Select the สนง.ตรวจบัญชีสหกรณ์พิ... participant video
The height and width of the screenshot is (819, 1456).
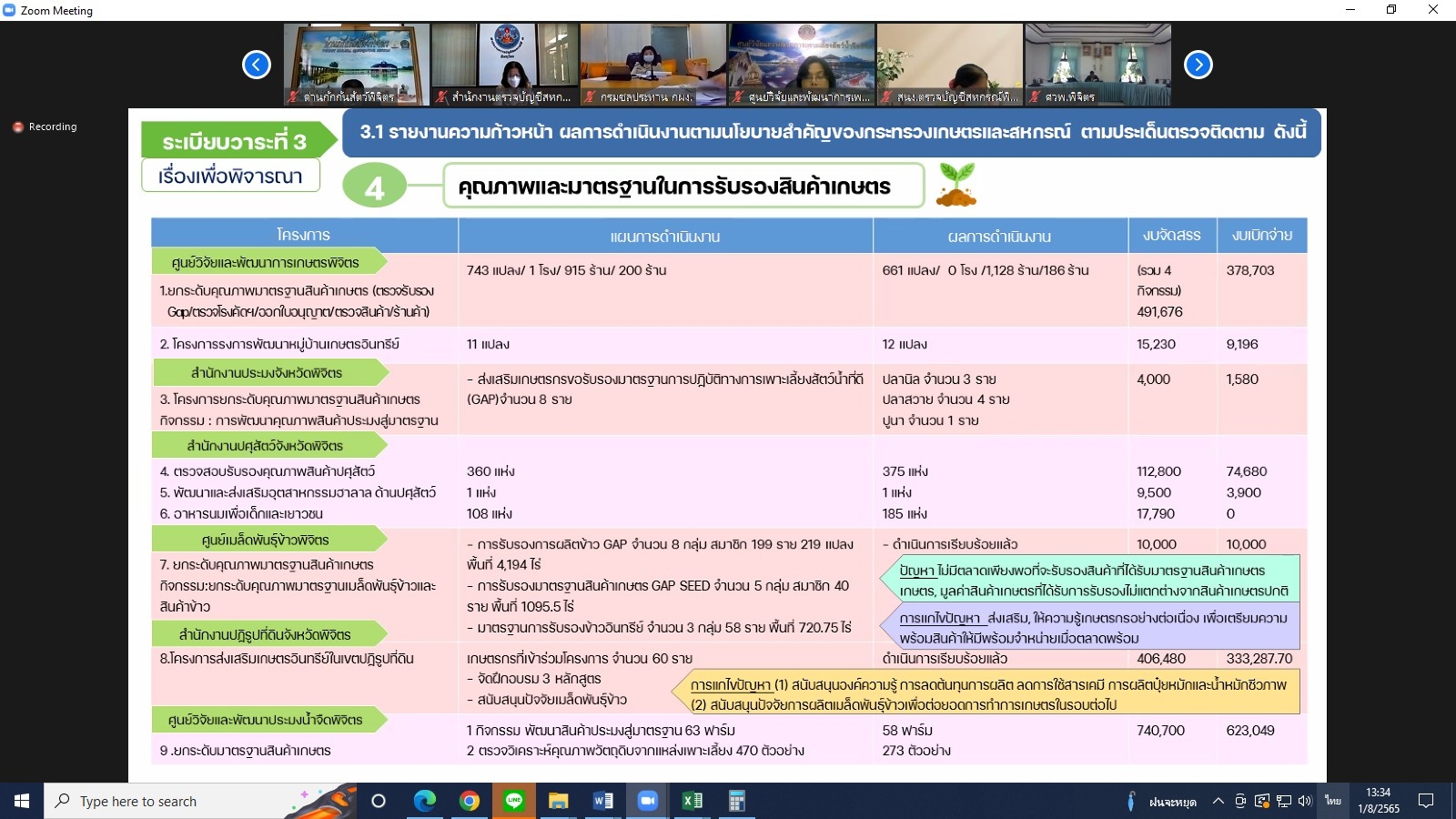click(x=950, y=65)
